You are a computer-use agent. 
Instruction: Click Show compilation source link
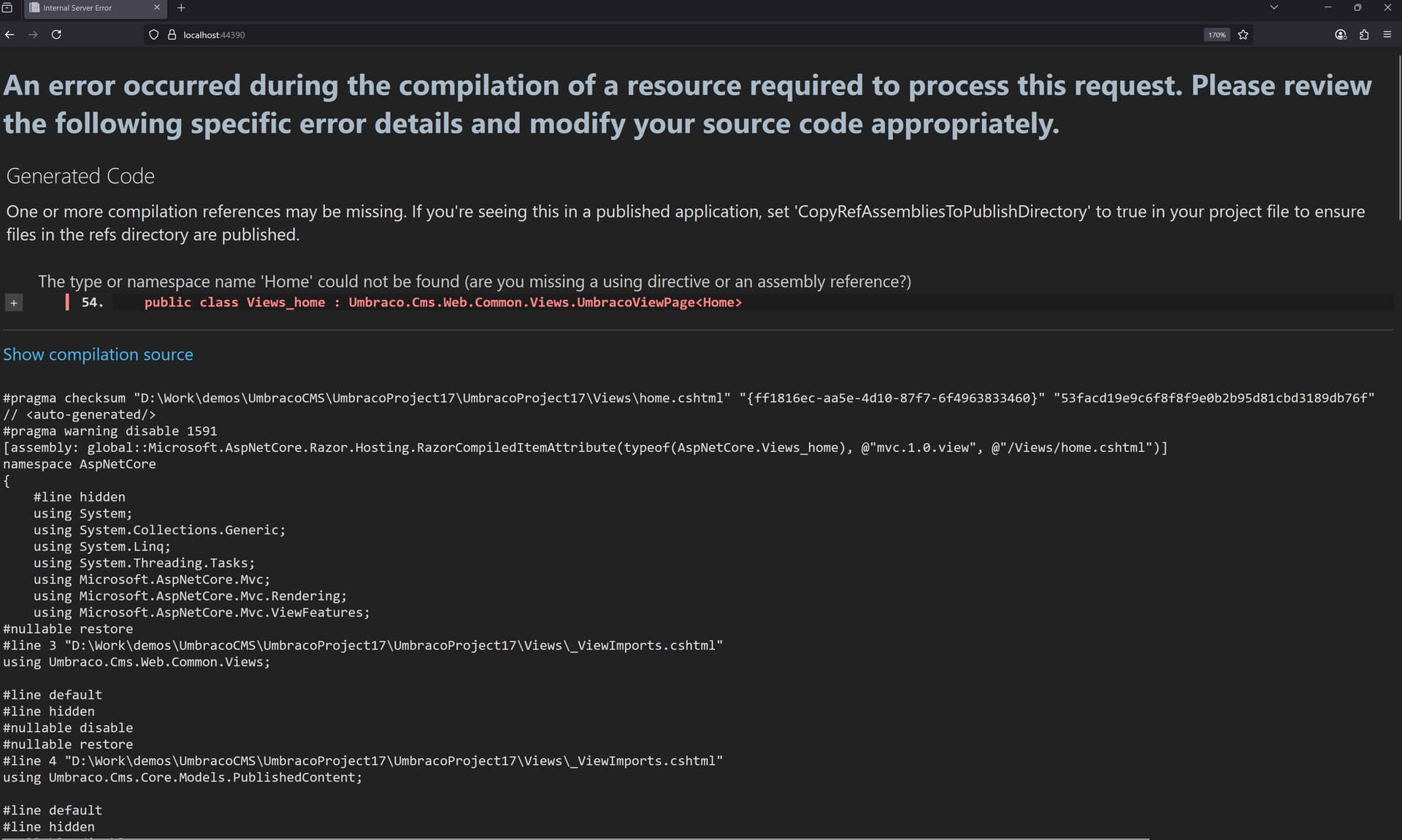(98, 355)
